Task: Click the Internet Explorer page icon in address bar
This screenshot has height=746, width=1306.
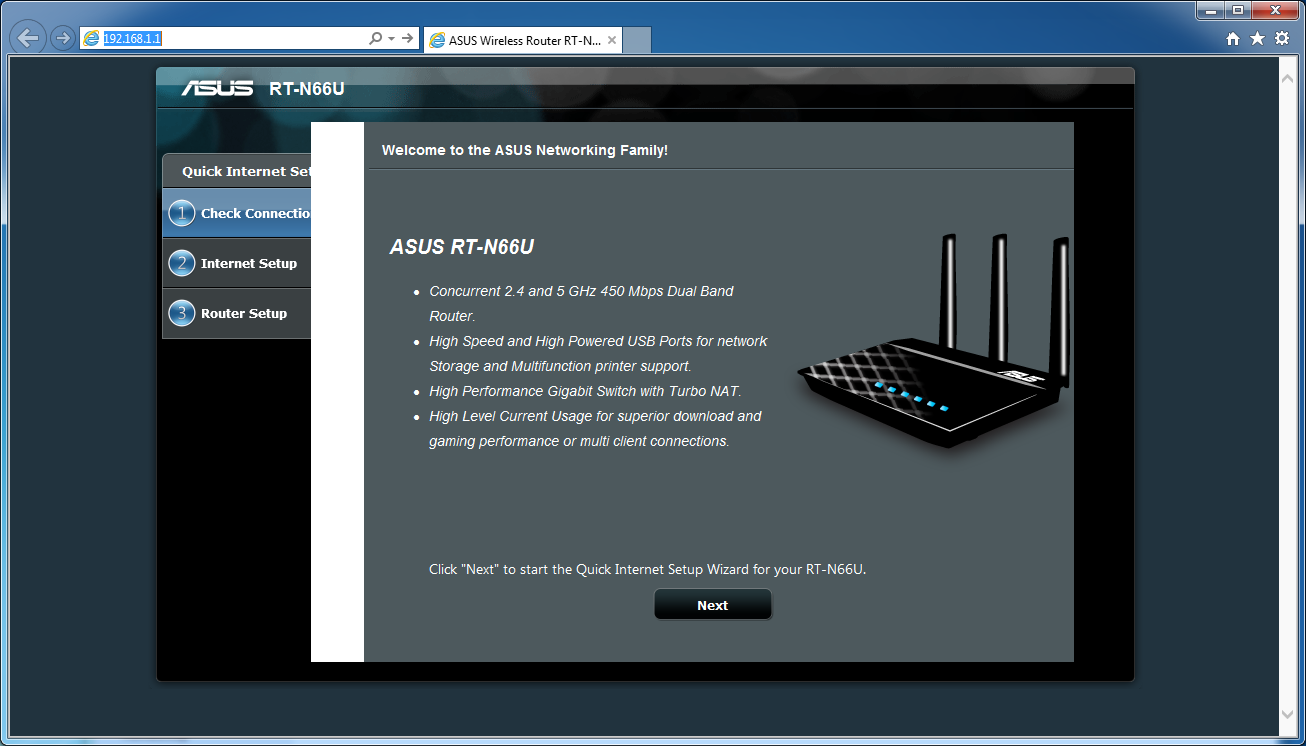Action: coord(92,38)
